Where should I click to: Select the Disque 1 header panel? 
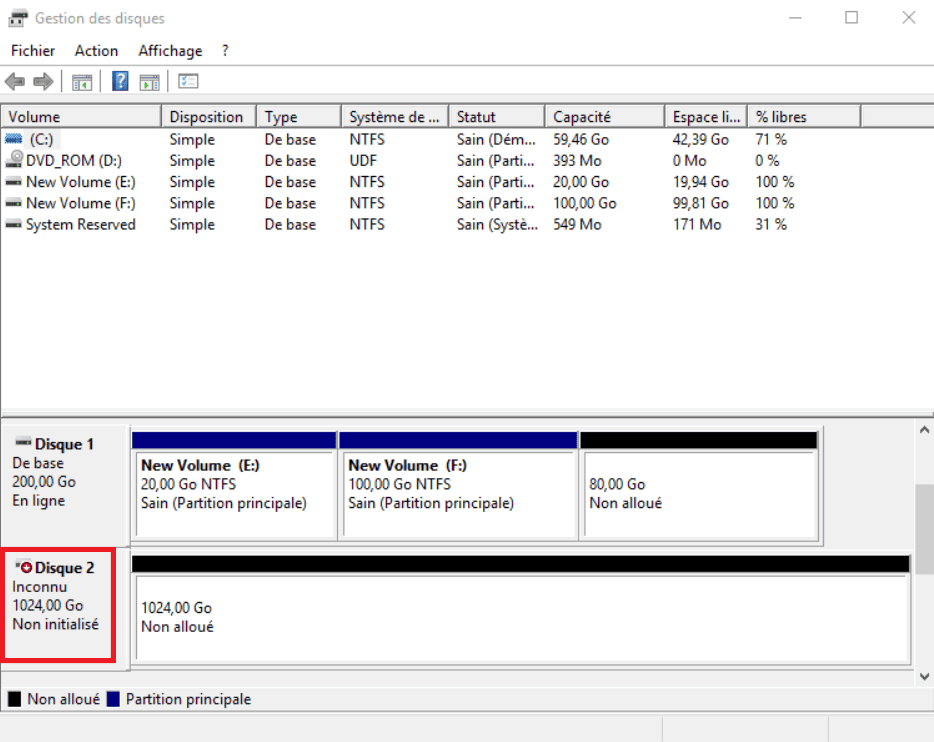66,485
